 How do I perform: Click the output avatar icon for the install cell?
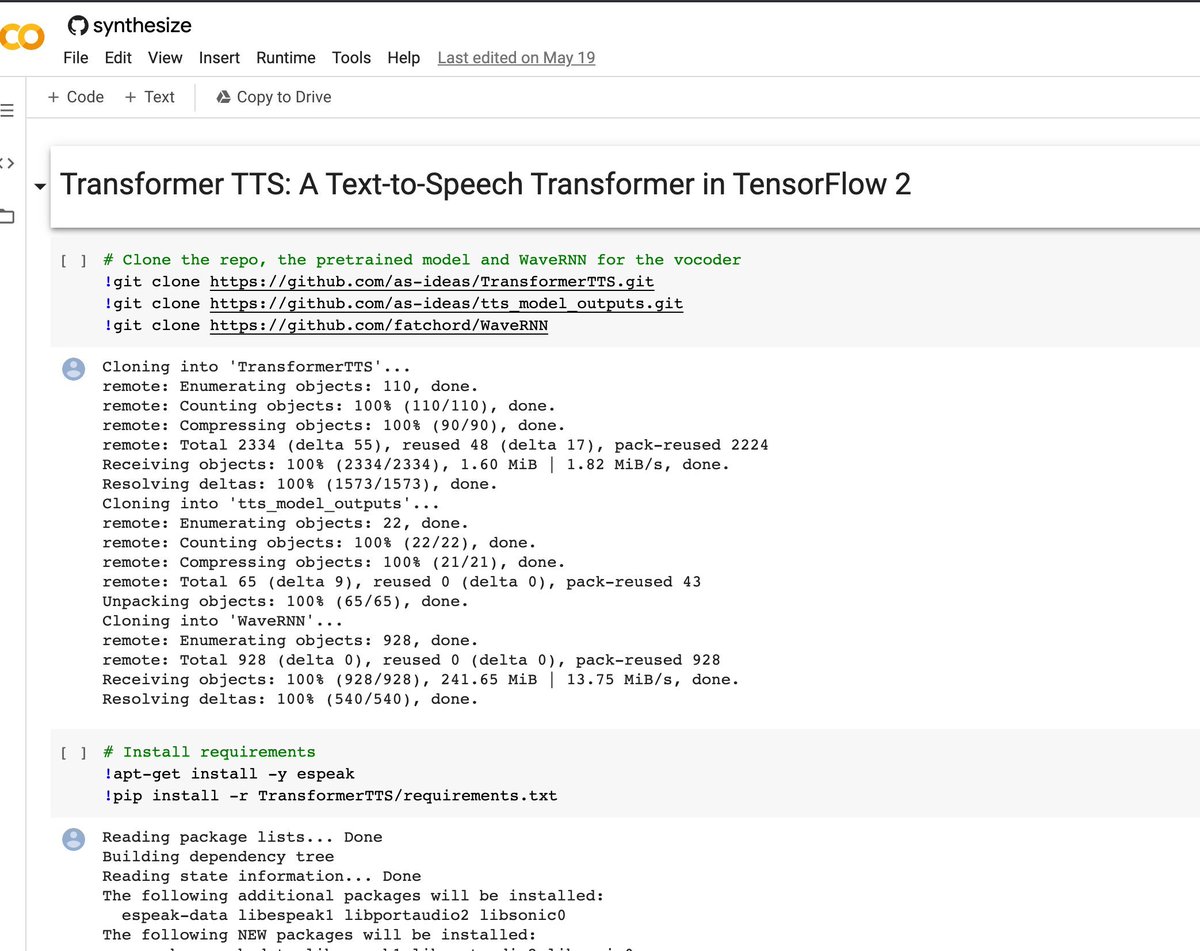[x=74, y=840]
